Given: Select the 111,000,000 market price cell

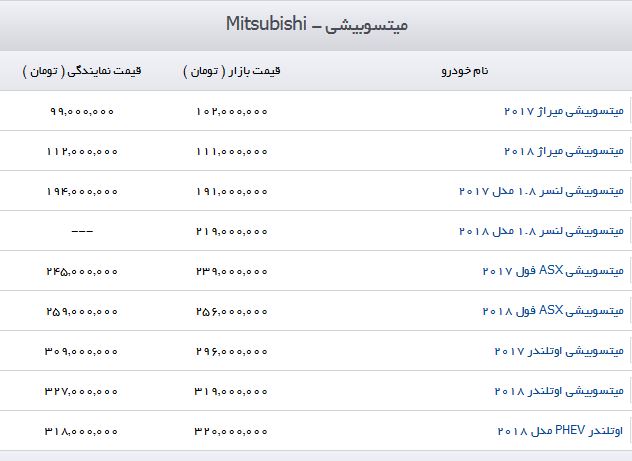Looking at the screenshot, I should pos(232,152).
